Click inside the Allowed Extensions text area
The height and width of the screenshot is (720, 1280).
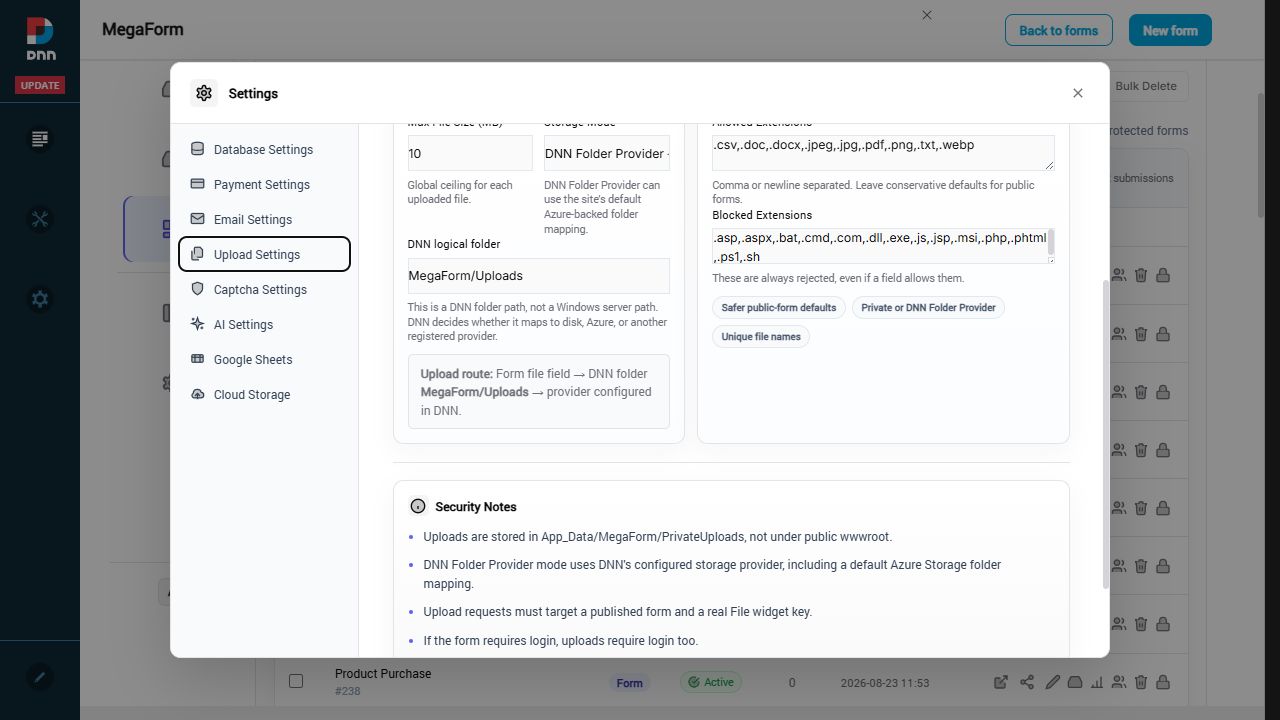pos(883,153)
